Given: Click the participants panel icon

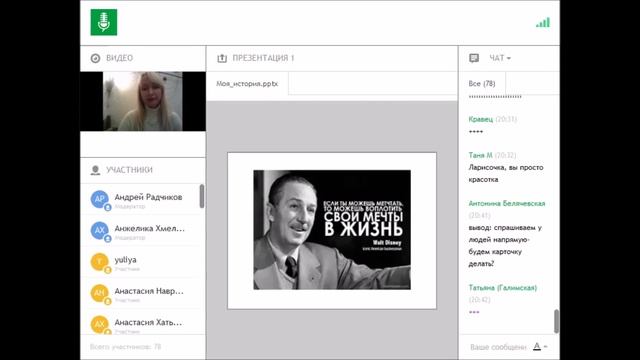Looking at the screenshot, I should [x=95, y=170].
